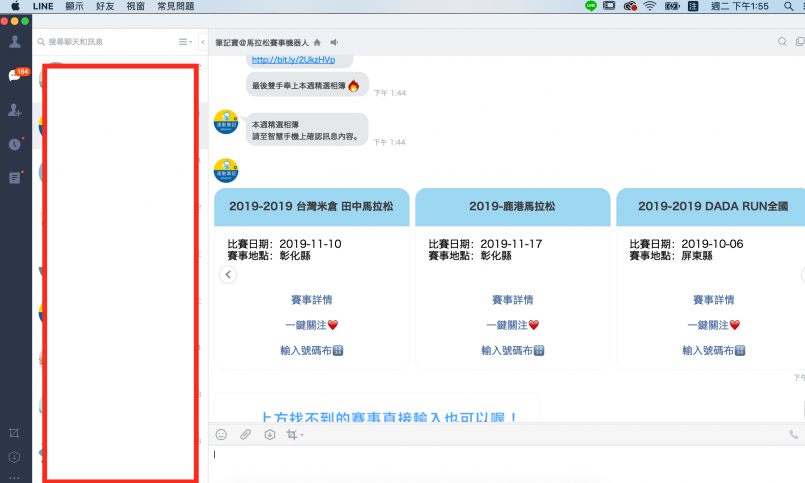The image size is (805, 483).
Task: Click the 比賽日期 2019-10-06 text
Action: (x=686, y=244)
